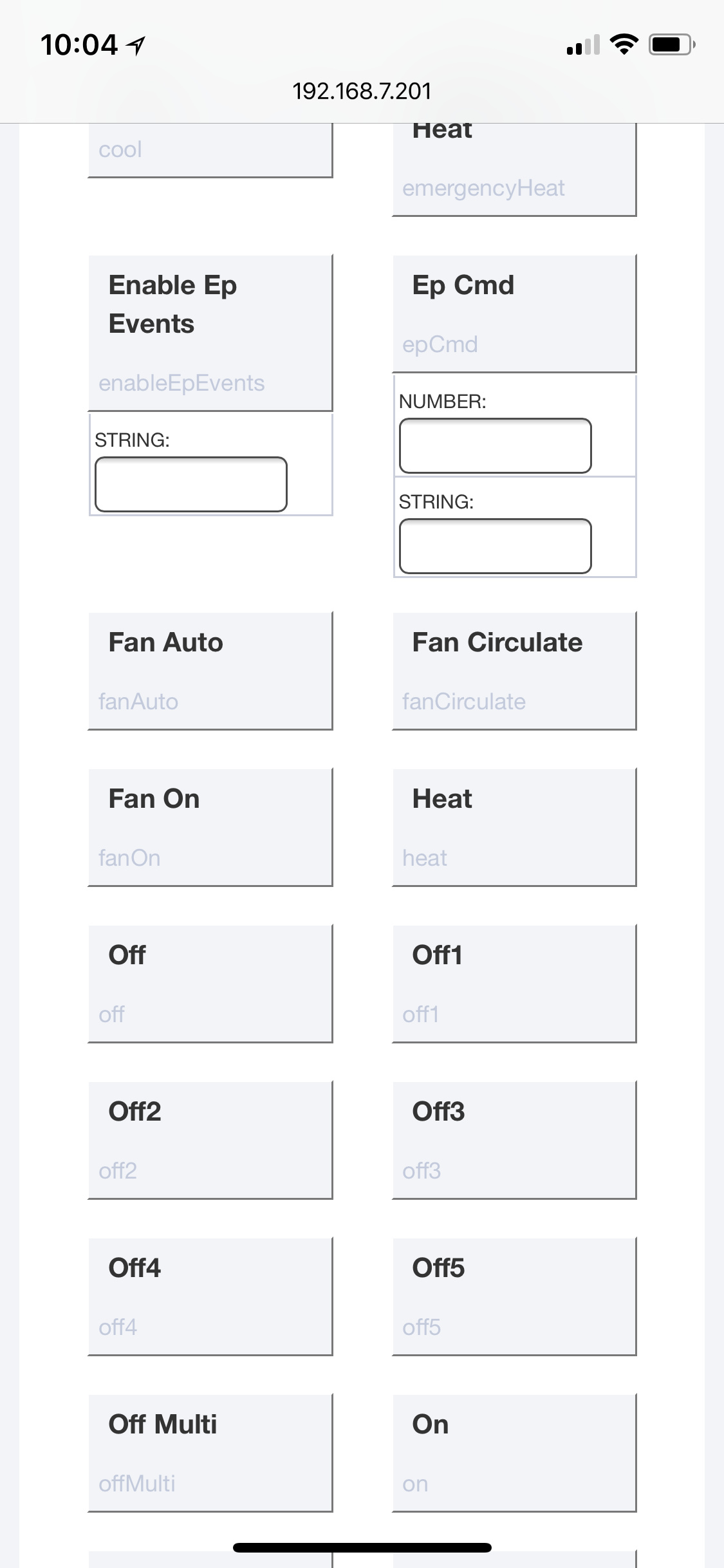724x1568 pixels.
Task: Run the Enable Ep Events command
Action: click(x=210, y=333)
